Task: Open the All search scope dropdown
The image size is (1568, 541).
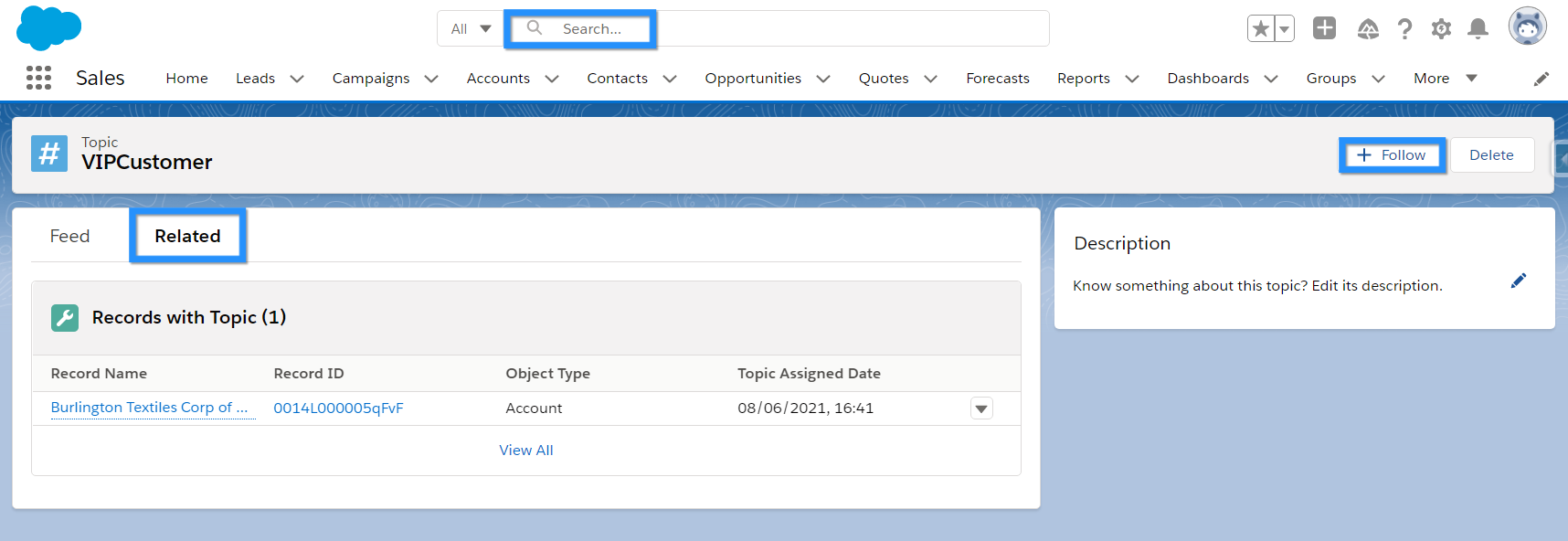Action: [x=471, y=29]
